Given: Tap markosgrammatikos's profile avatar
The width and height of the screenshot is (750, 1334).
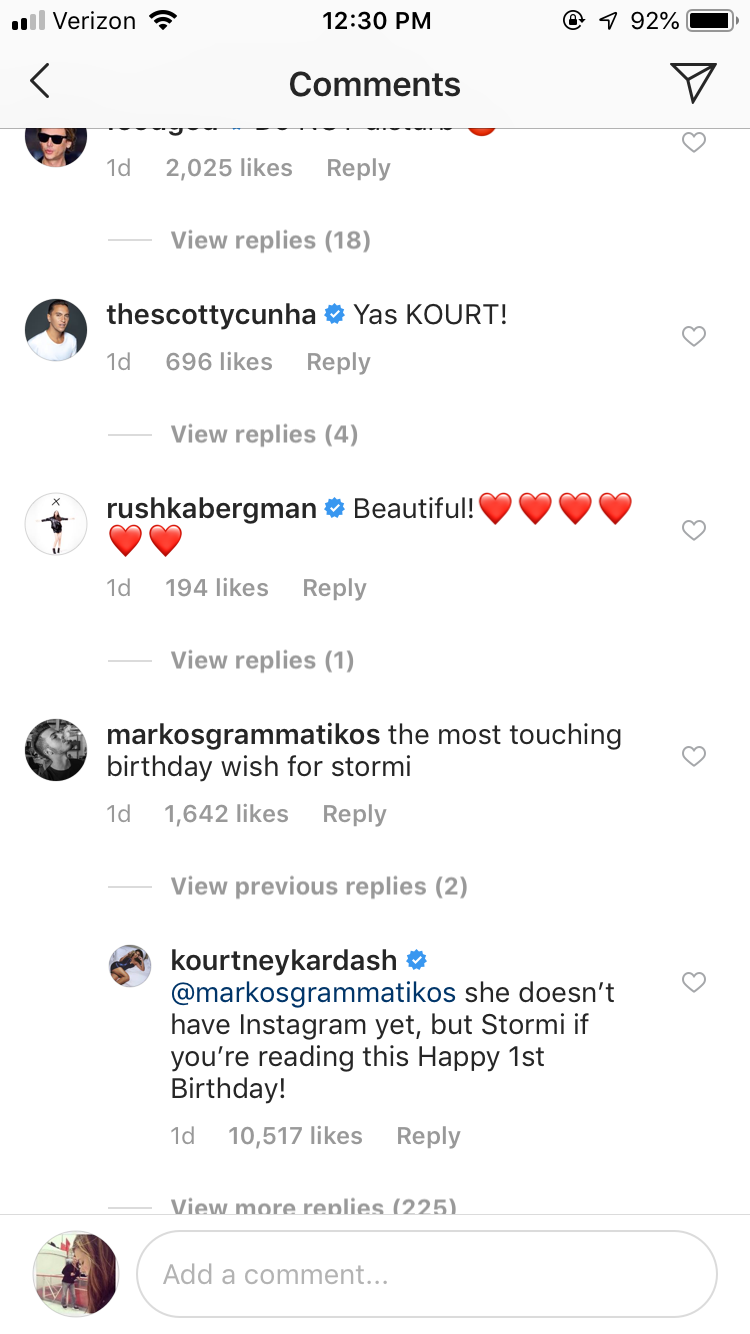Looking at the screenshot, I should point(56,749).
